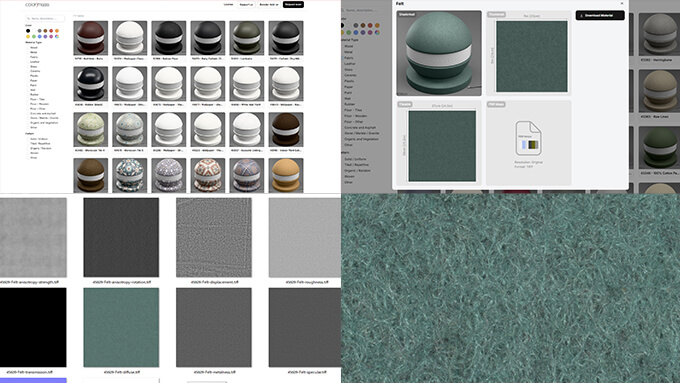The width and height of the screenshot is (680, 383).
Task: Click the Fabric filter label behind the Felt dialog
Action: 349,58
